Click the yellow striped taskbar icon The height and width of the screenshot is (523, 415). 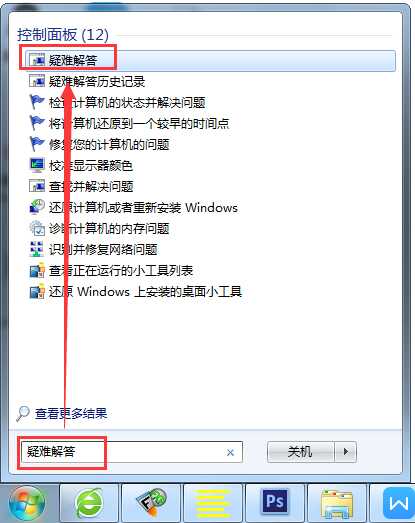[213, 503]
